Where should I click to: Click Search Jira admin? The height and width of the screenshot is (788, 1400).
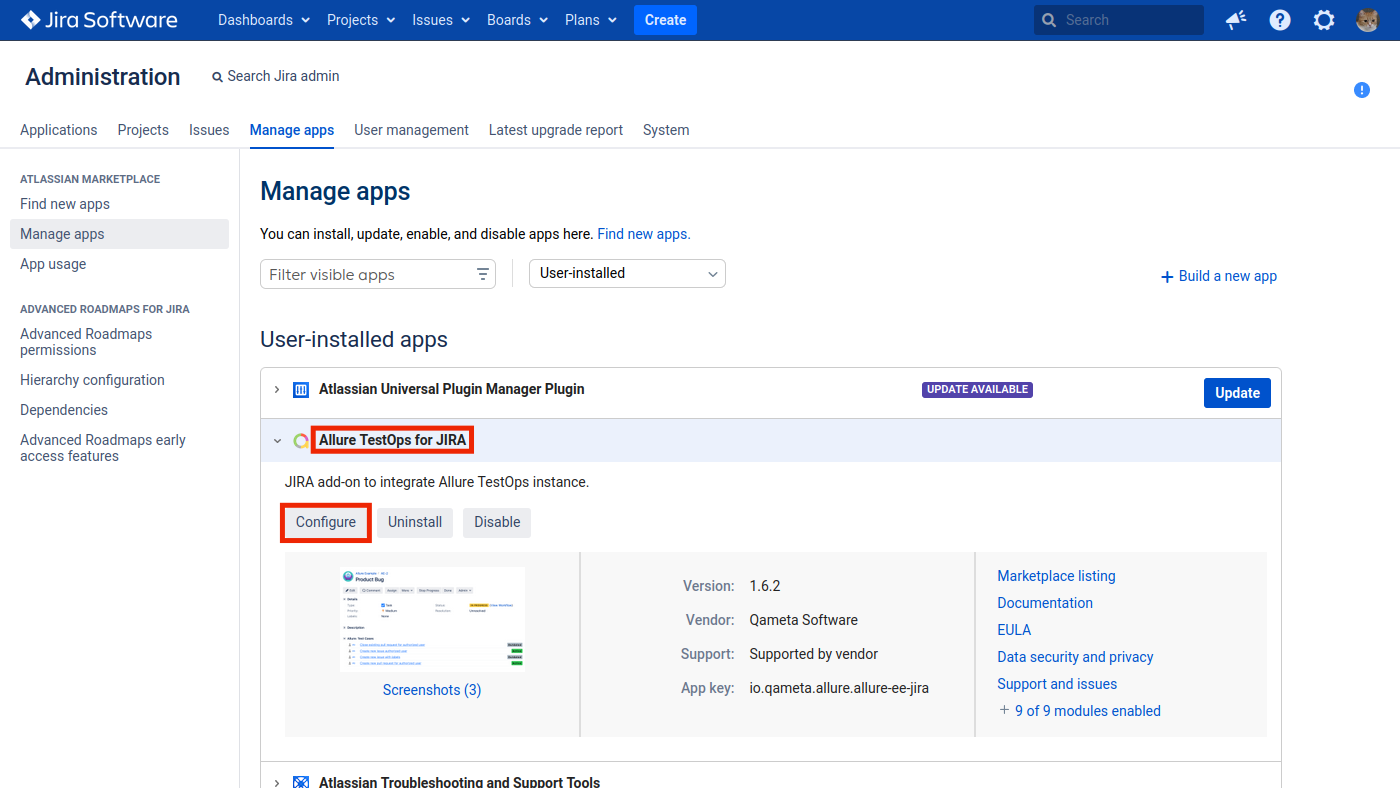pyautogui.click(x=276, y=76)
